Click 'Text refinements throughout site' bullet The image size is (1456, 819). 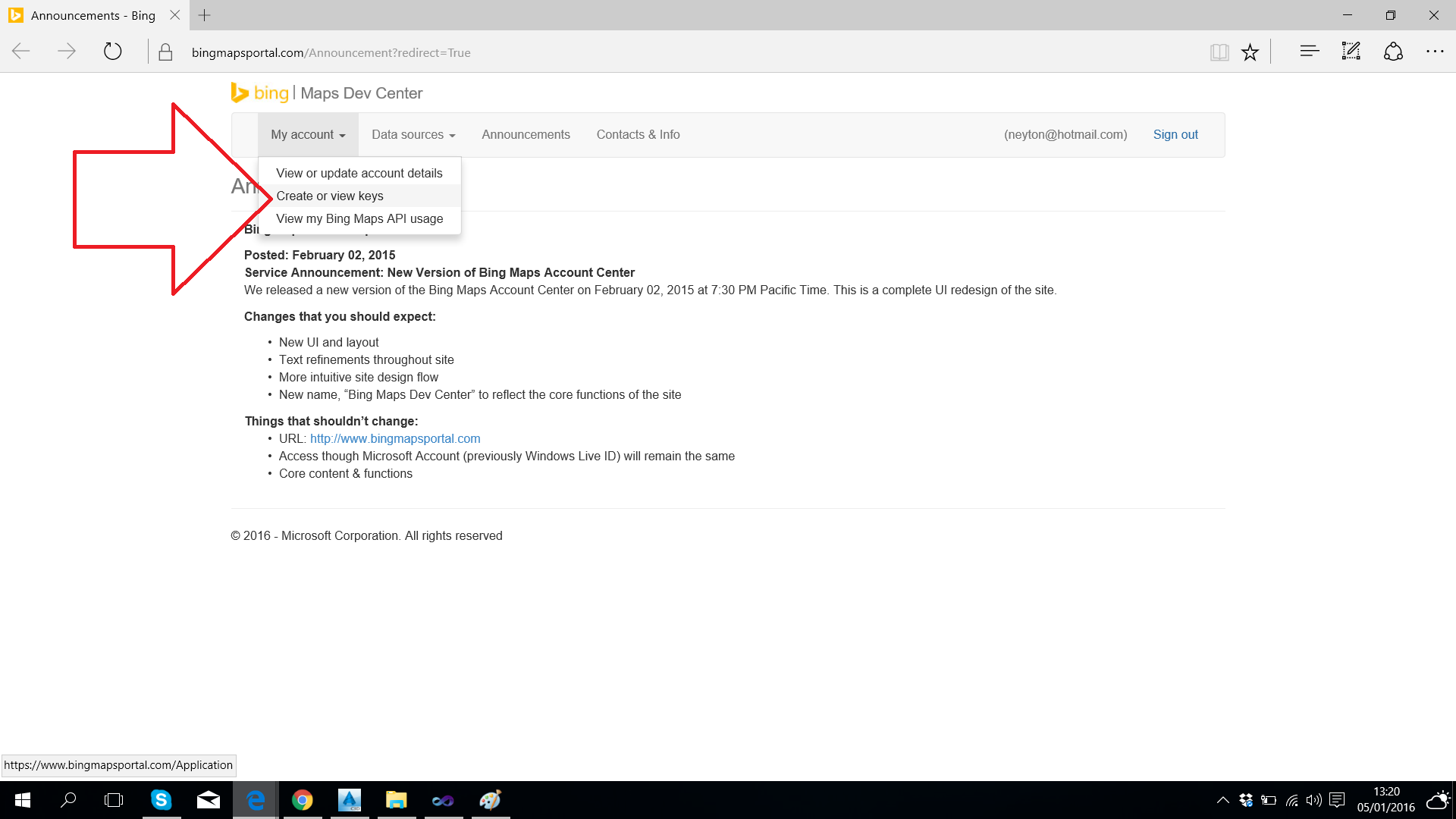366,359
